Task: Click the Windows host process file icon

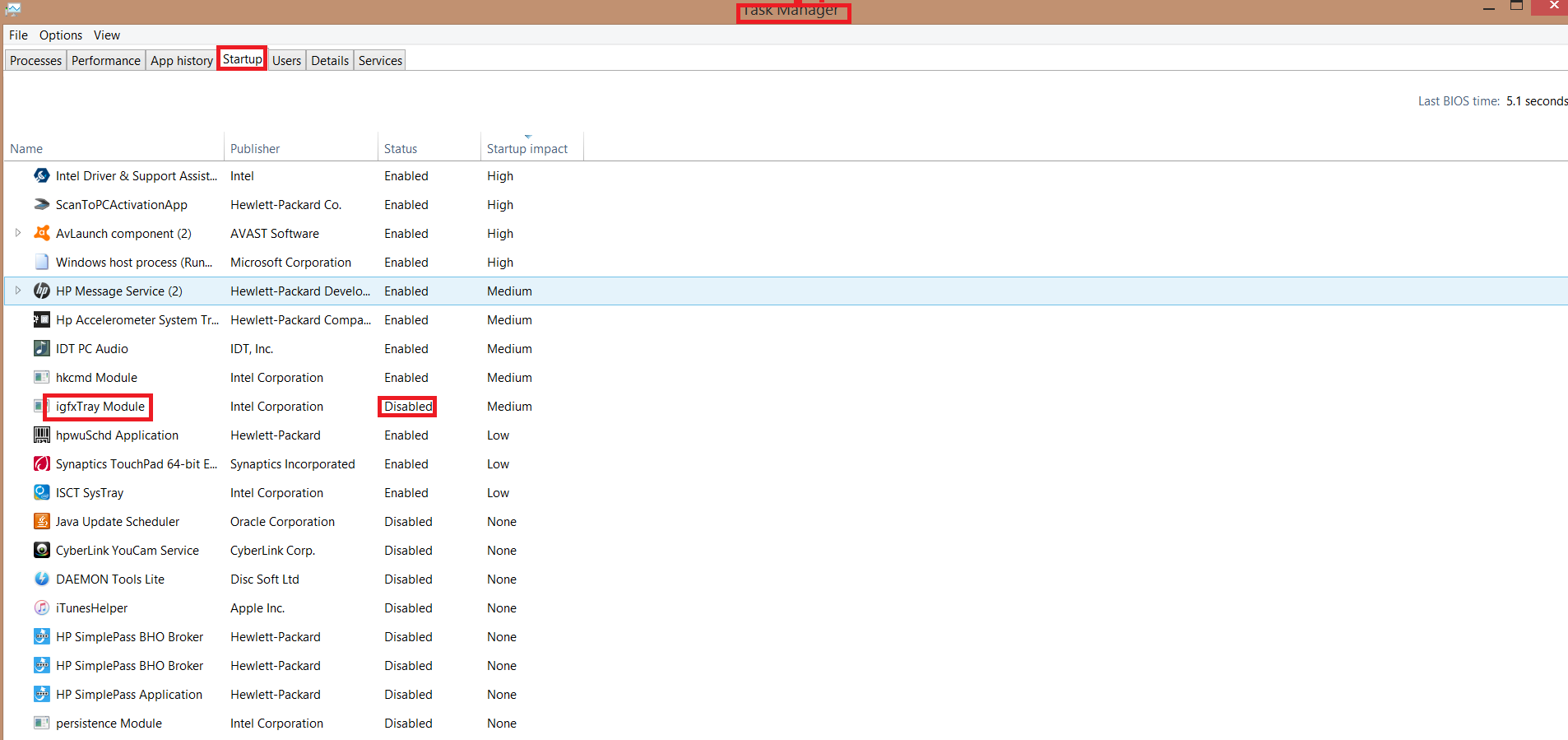Action: pos(42,262)
